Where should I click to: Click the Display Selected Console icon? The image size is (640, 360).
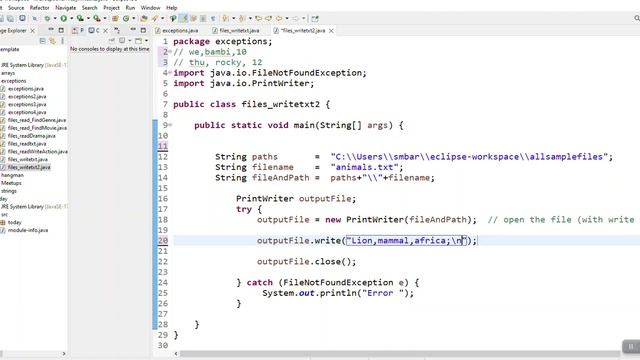point(122,41)
